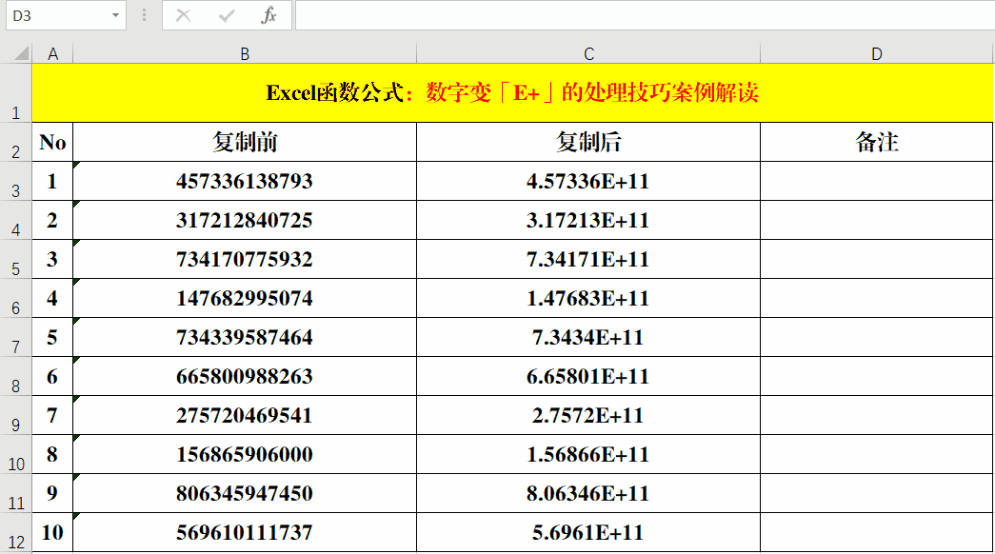Select row 7 header
This screenshot has width=995, height=554.
pyautogui.click(x=16, y=337)
